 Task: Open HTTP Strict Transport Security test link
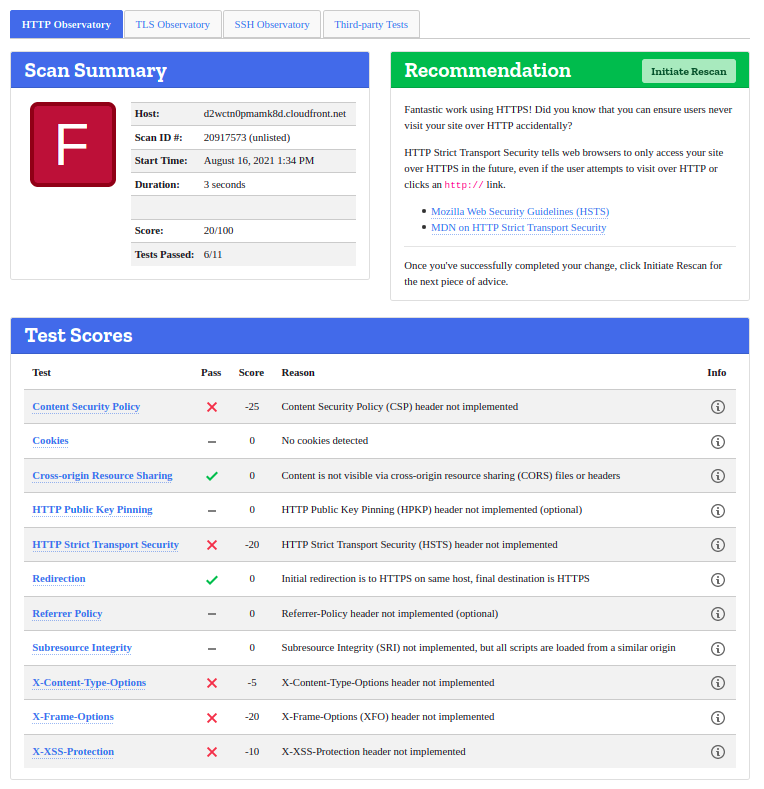click(105, 544)
